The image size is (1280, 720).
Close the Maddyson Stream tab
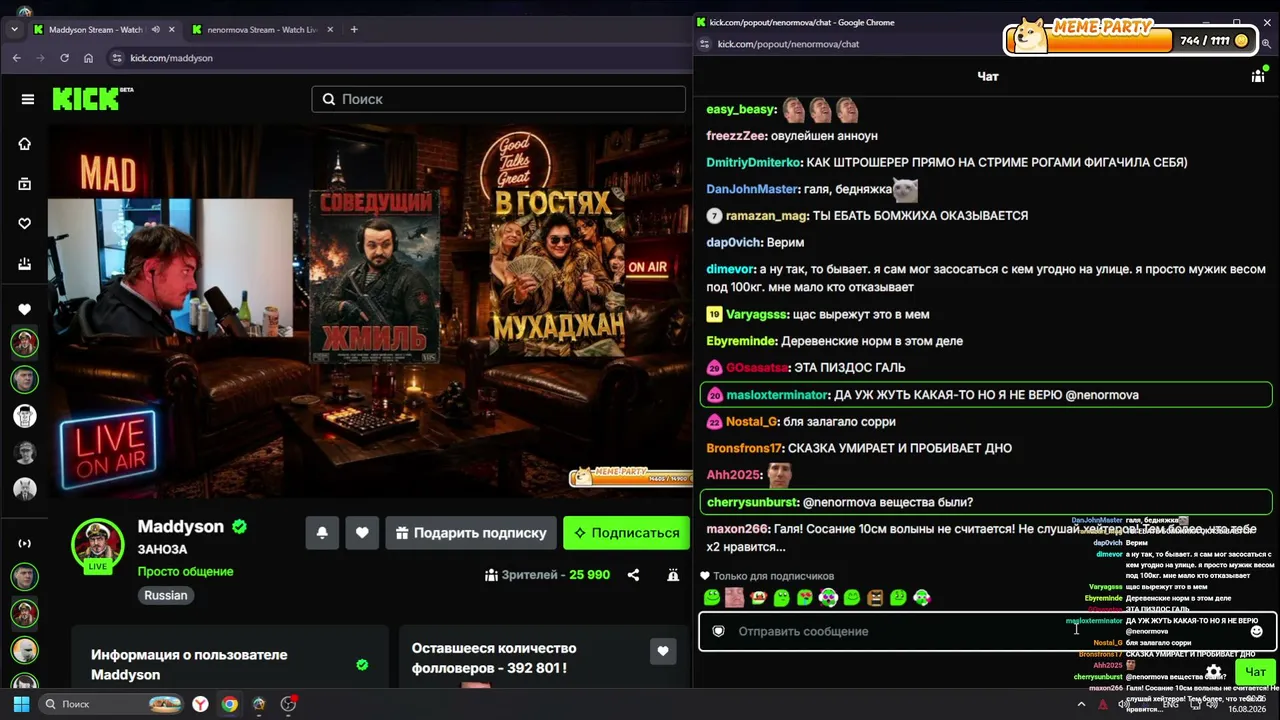point(171,30)
